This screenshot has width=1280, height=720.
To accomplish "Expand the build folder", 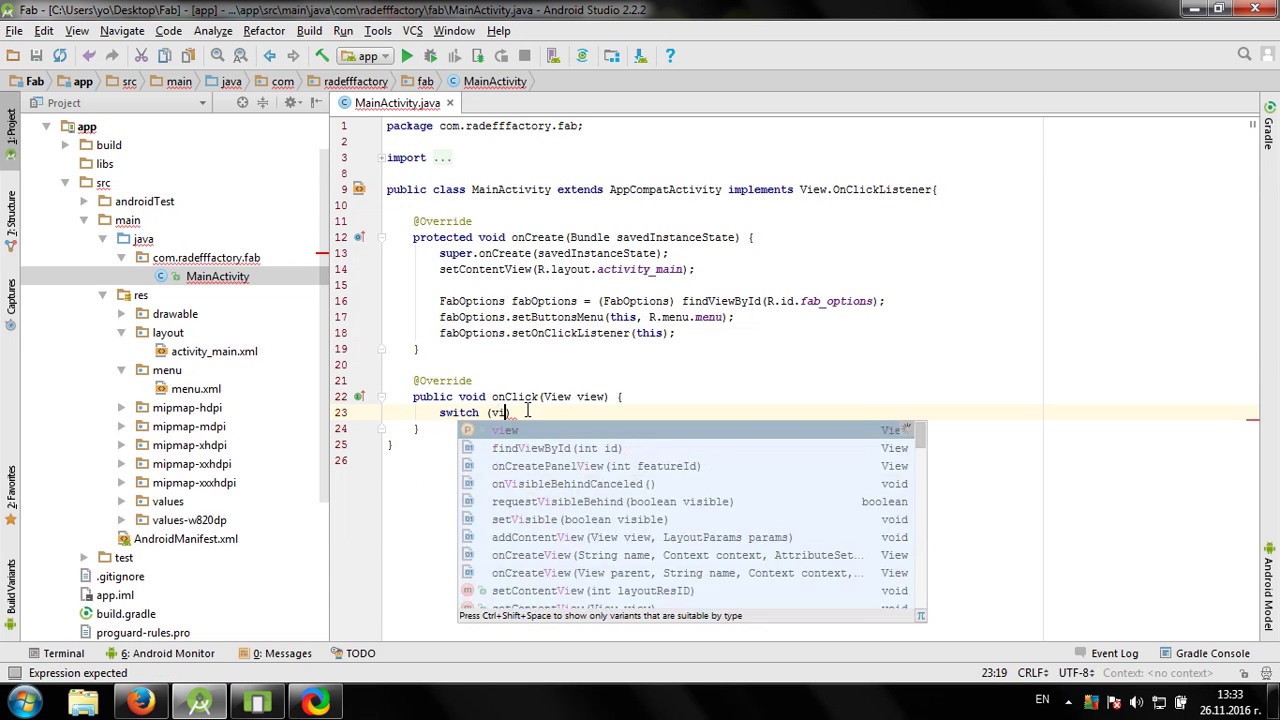I will click(65, 145).
